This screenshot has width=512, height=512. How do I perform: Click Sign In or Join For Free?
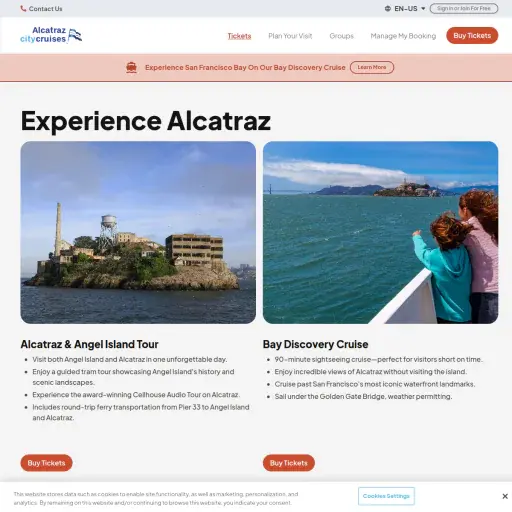click(464, 8)
